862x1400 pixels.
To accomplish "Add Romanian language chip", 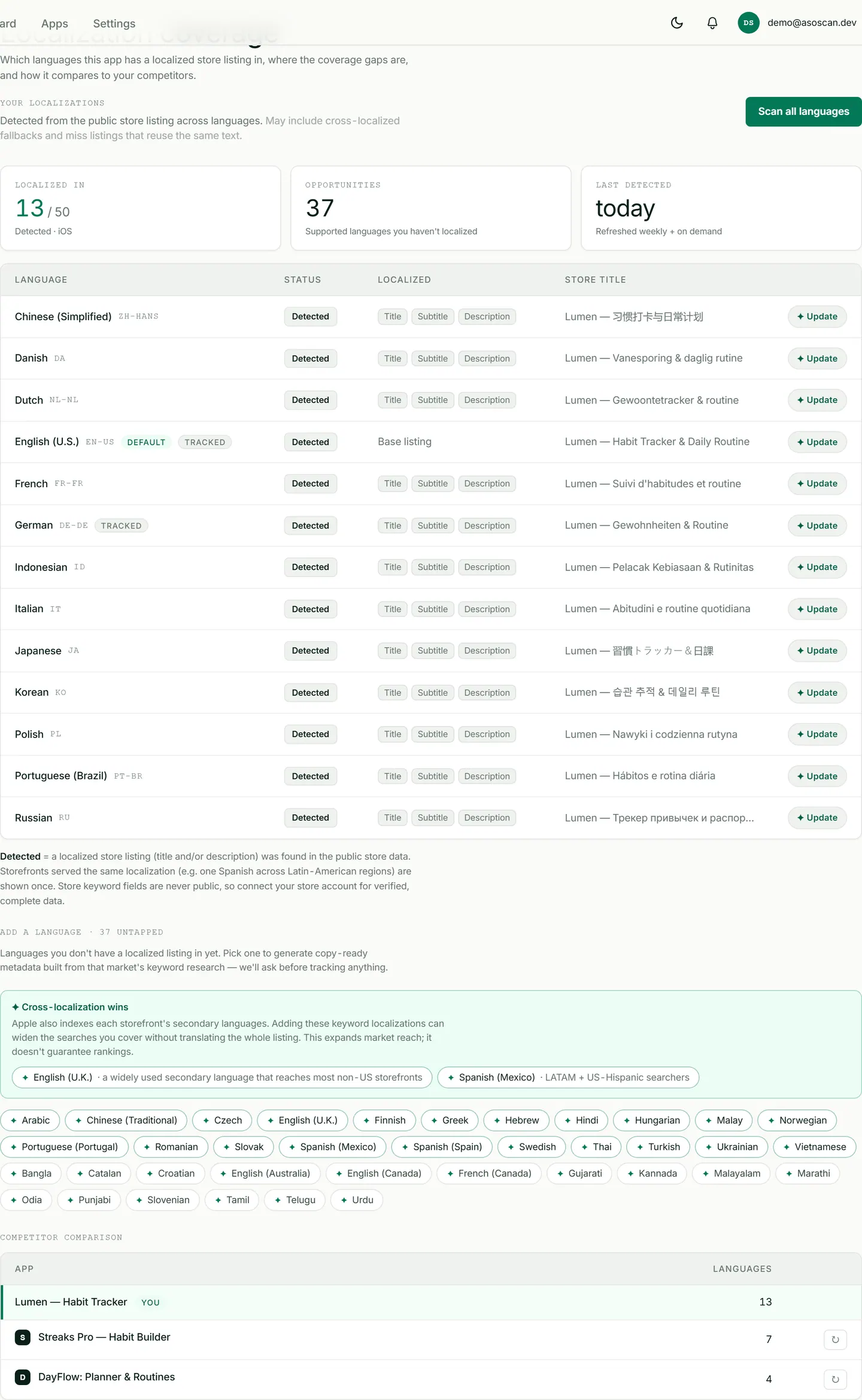I will [x=171, y=1147].
